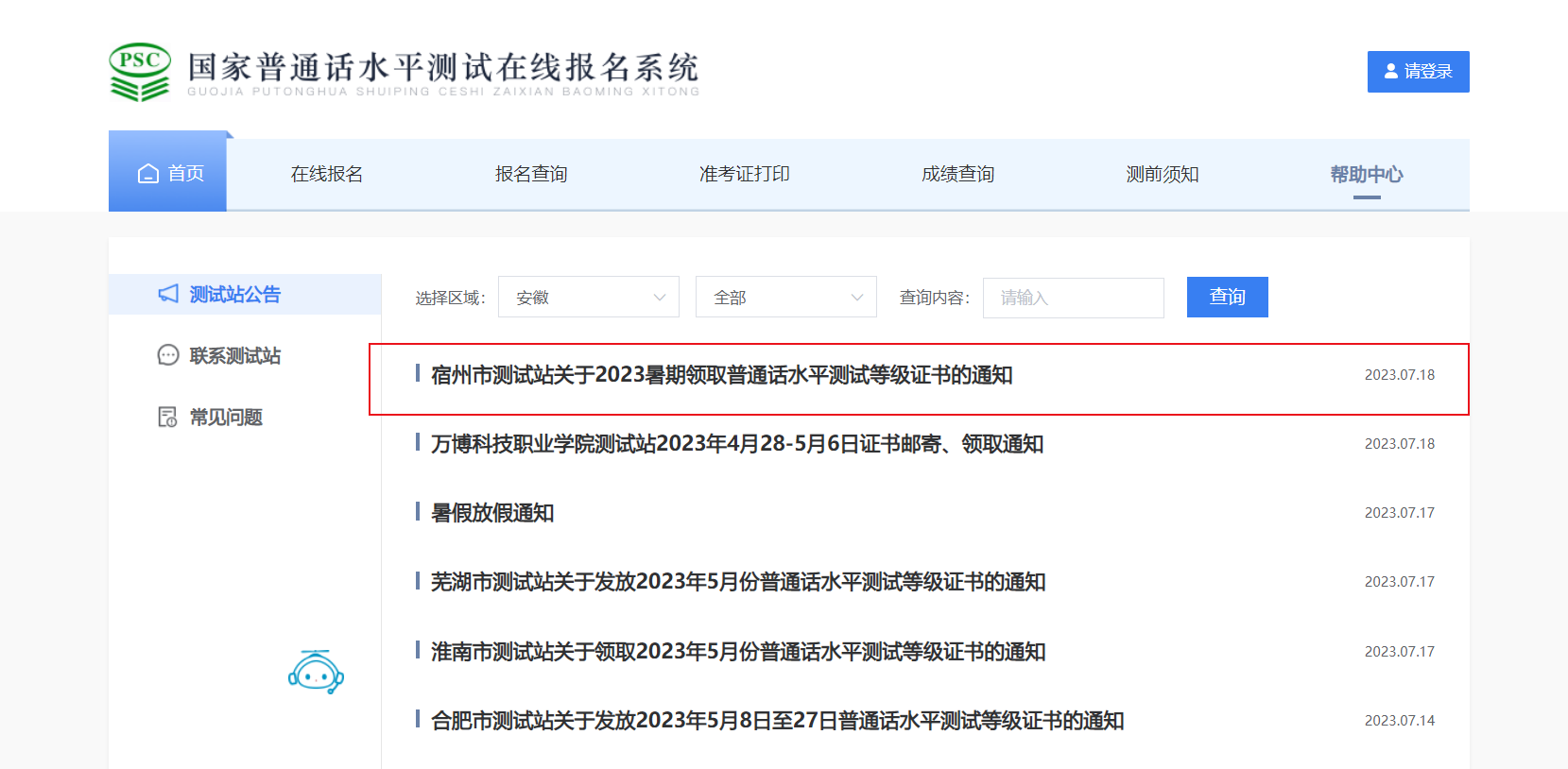This screenshot has height=769, width=1568.
Task: Open the 合肥市测试站 certificate notice link
Action: [777, 721]
